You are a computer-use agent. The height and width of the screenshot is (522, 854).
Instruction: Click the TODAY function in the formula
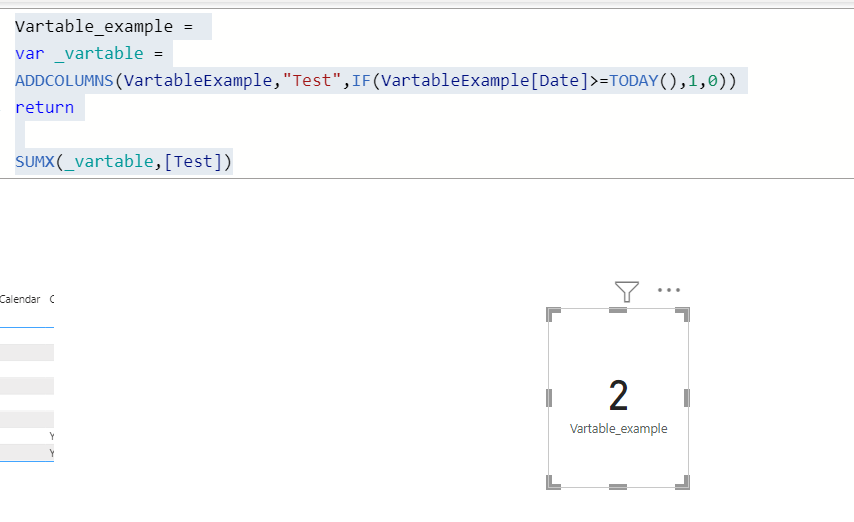pos(633,81)
